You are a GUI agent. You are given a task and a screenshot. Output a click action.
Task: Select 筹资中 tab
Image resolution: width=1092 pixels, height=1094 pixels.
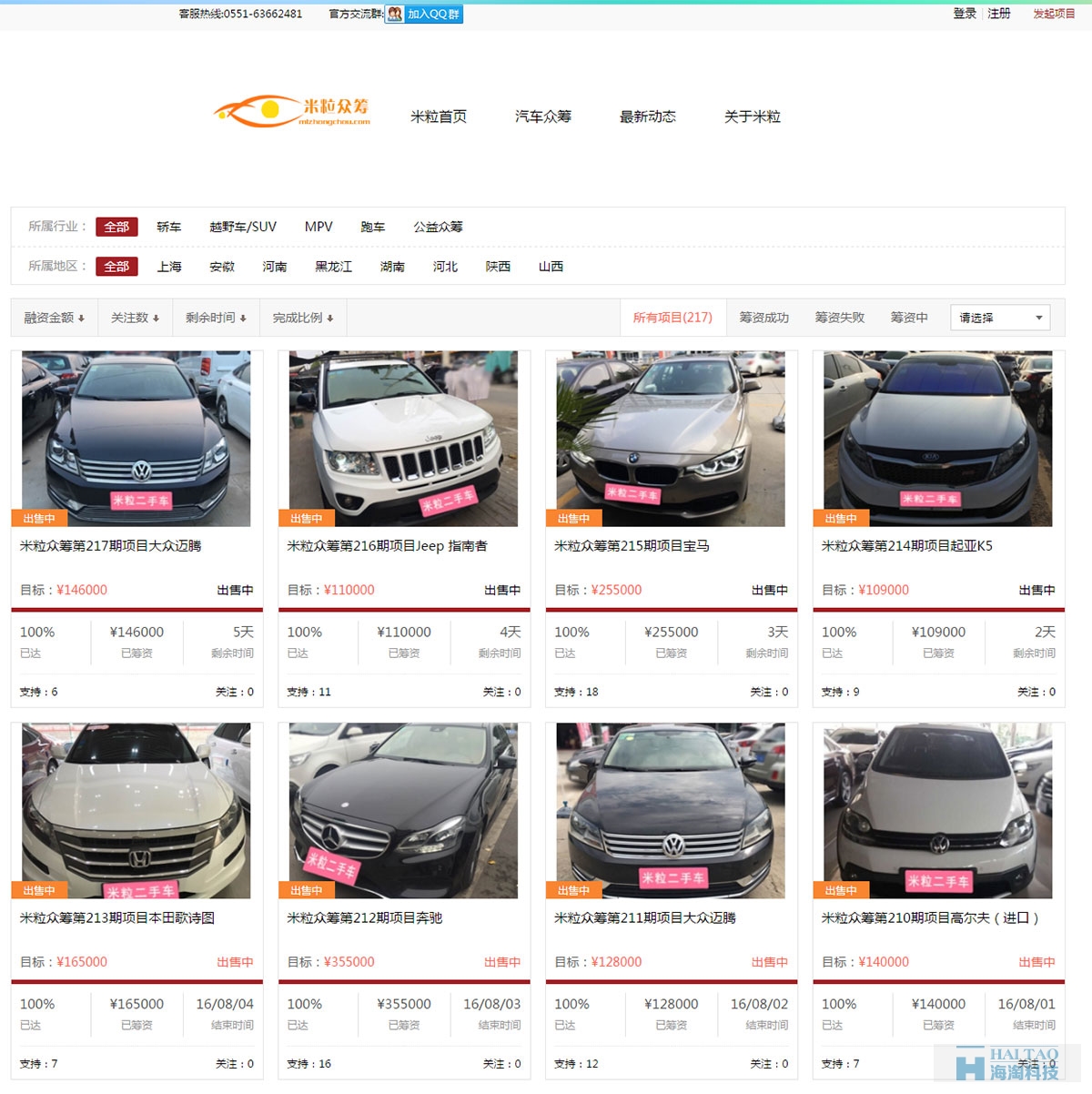click(x=909, y=318)
